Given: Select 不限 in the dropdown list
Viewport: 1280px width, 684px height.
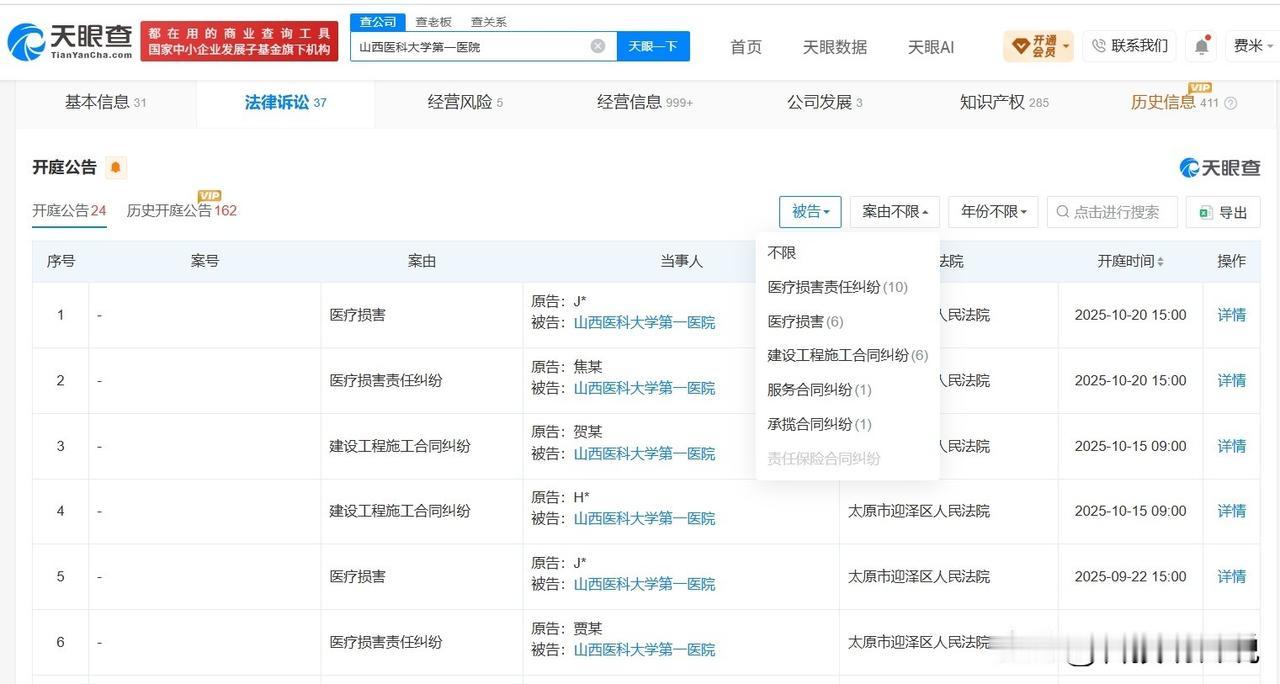Looking at the screenshot, I should tap(782, 253).
